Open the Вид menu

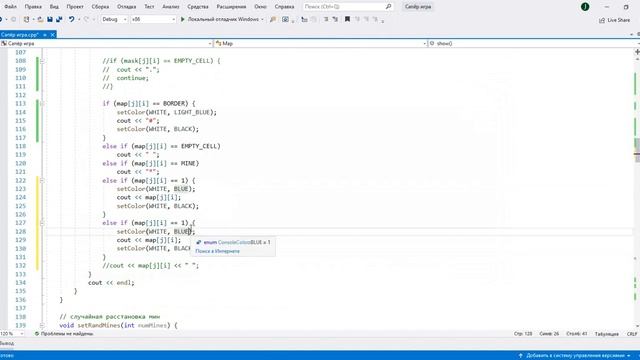[x=54, y=7]
